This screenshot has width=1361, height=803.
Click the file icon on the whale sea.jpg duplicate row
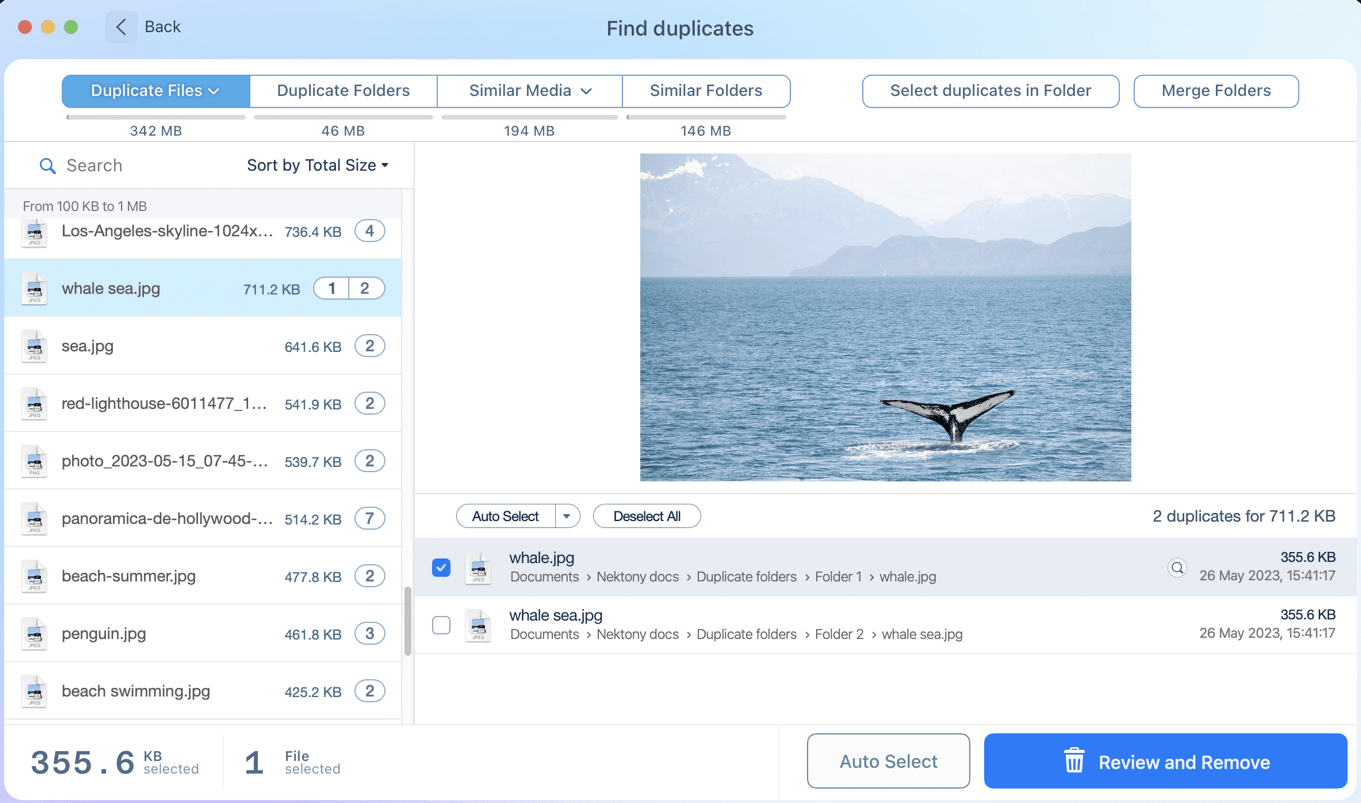[478, 625]
